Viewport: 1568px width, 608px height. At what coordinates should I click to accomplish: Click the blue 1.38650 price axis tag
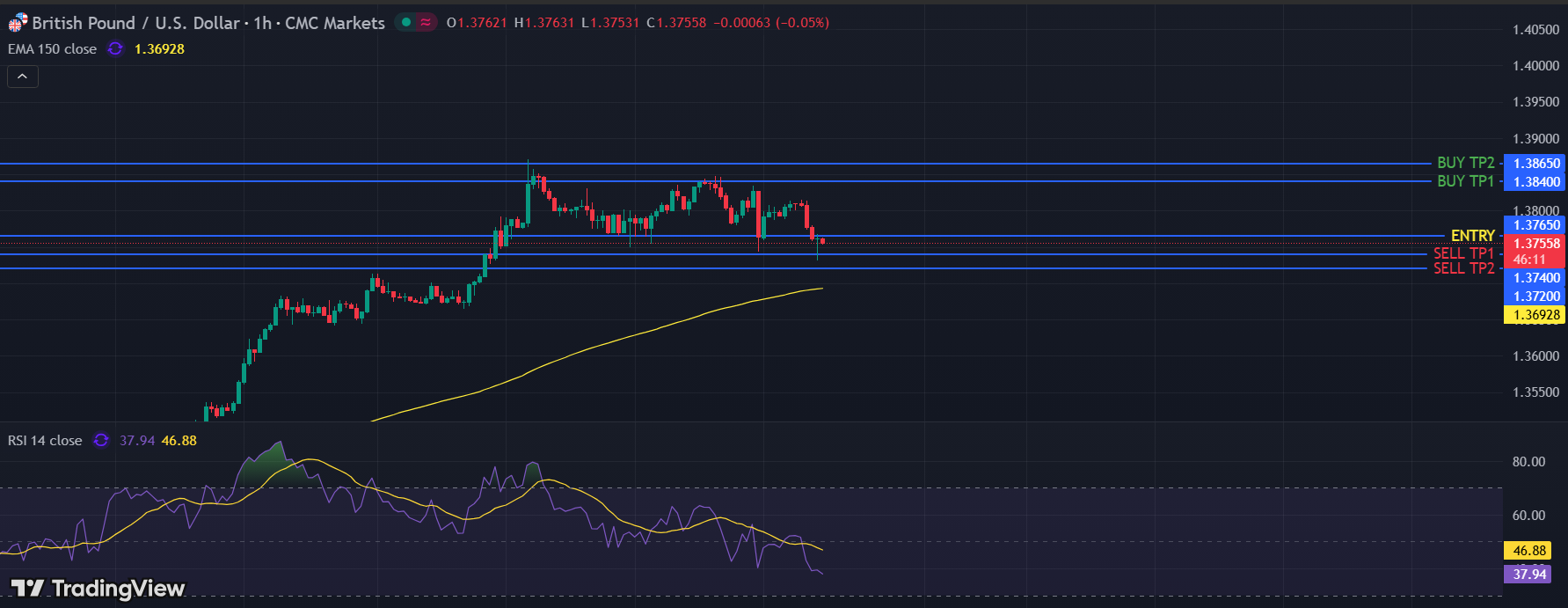(1535, 163)
